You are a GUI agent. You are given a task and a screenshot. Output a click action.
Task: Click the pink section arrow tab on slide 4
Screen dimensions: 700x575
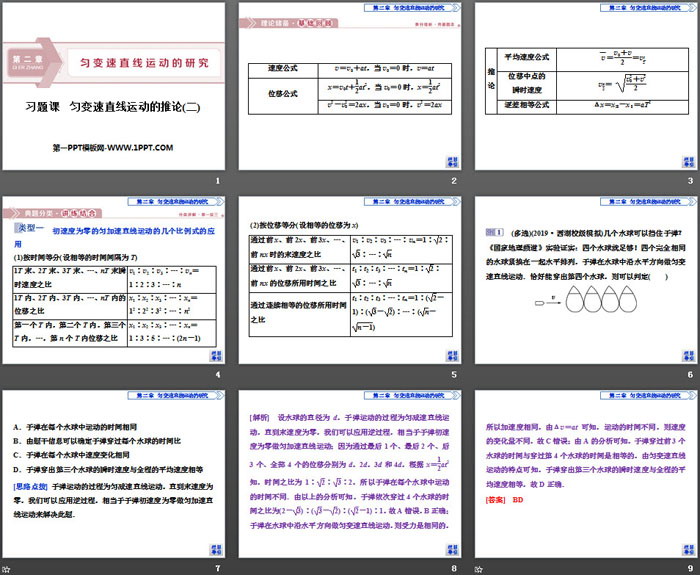tap(52, 213)
